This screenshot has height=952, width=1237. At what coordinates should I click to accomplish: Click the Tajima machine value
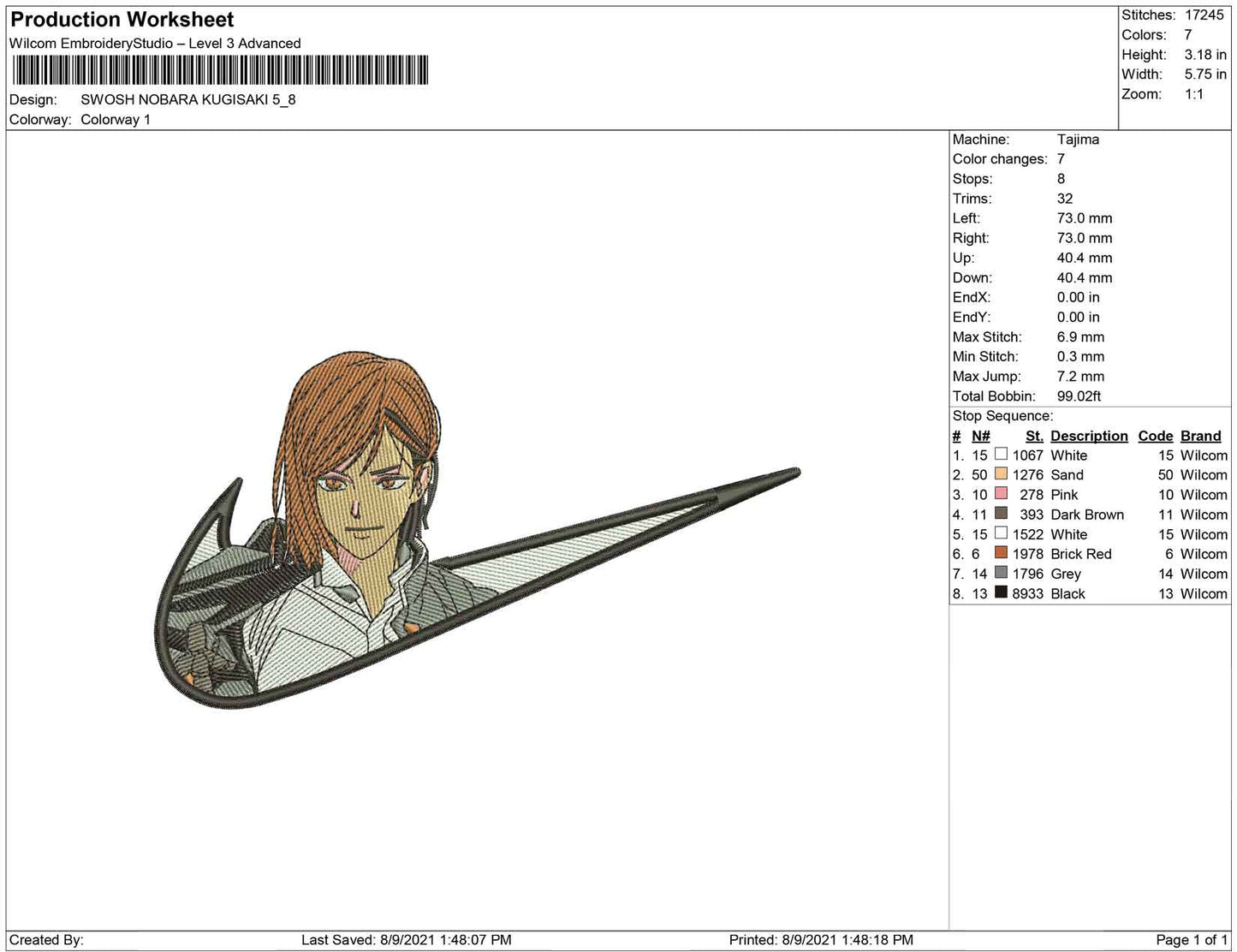pyautogui.click(x=1078, y=139)
